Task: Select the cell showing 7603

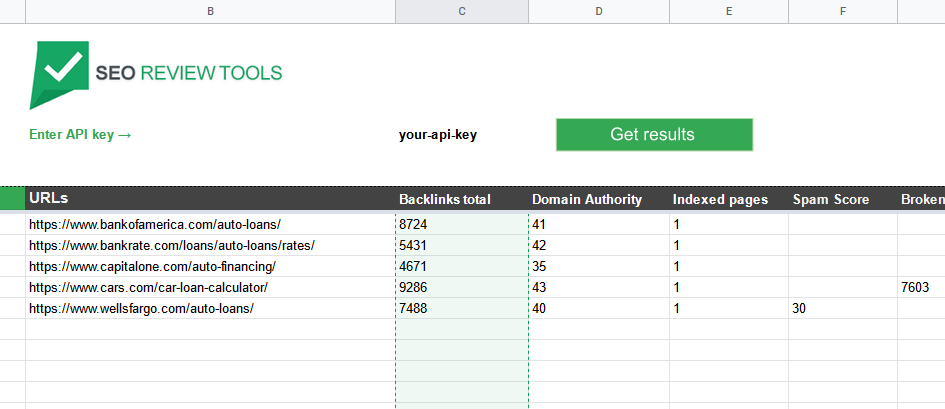Action: point(921,287)
